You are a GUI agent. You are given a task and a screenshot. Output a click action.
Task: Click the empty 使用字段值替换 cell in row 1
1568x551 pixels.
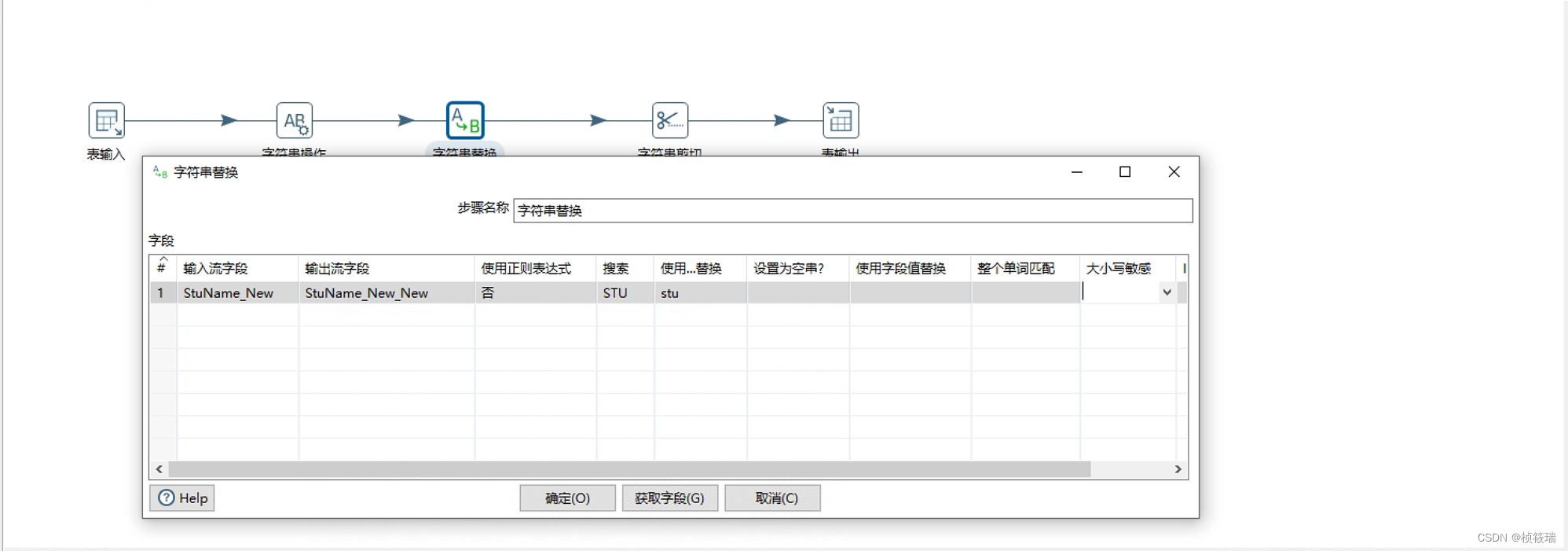tap(910, 292)
